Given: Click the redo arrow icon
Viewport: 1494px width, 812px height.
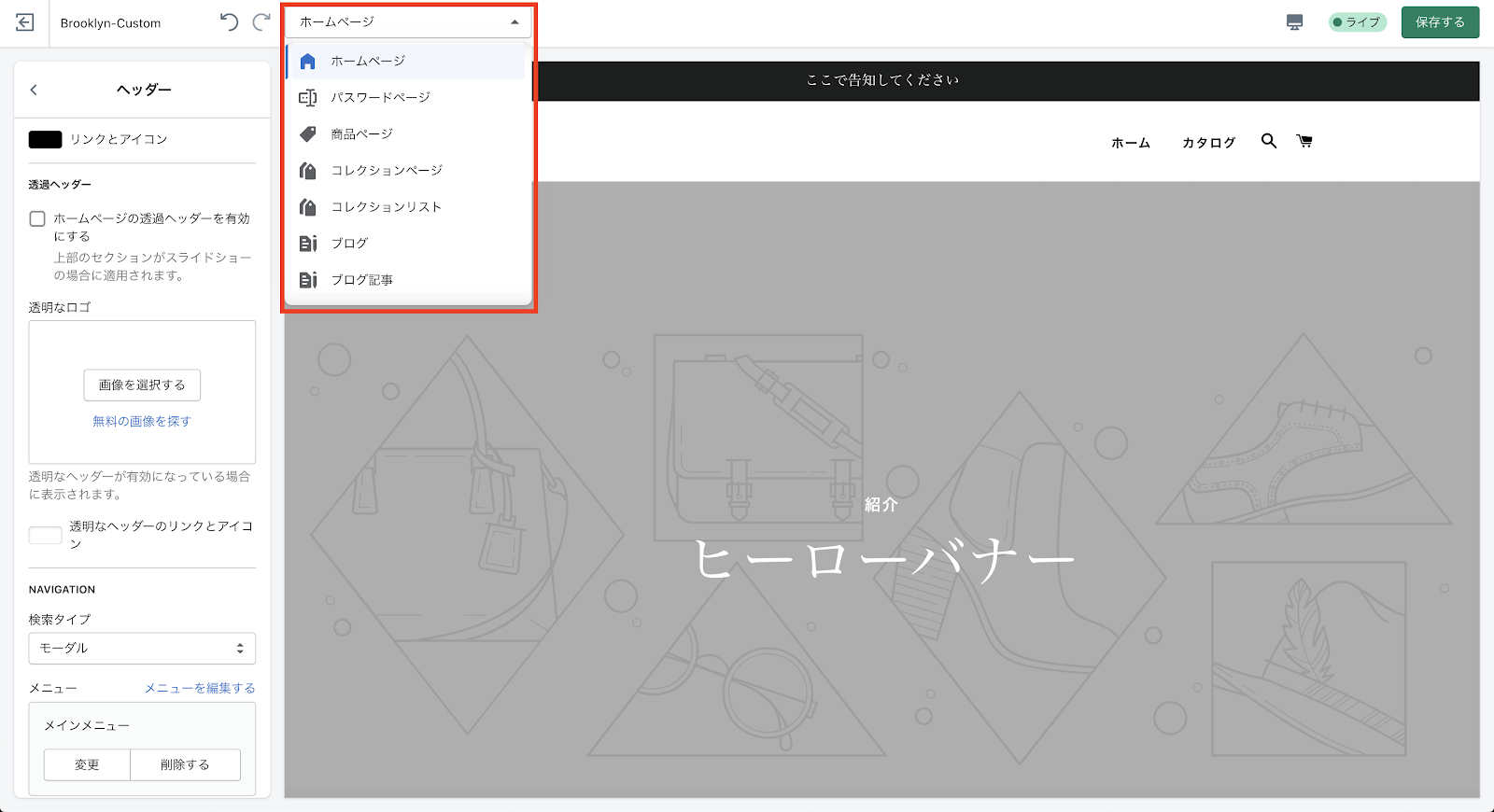Looking at the screenshot, I should [x=262, y=22].
